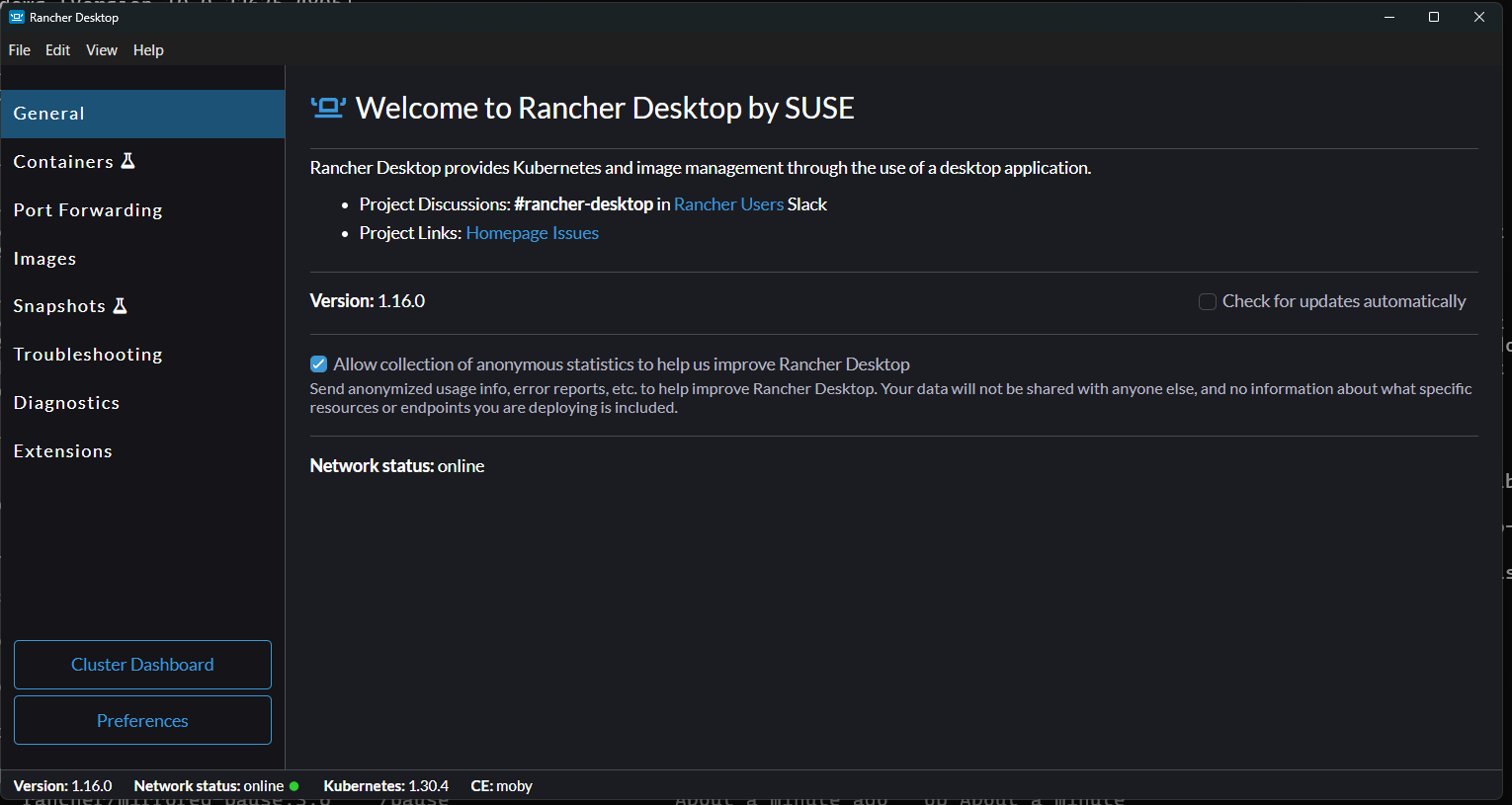The width and height of the screenshot is (1512, 805).
Task: Enable Check for updates automatically
Action: (1208, 301)
